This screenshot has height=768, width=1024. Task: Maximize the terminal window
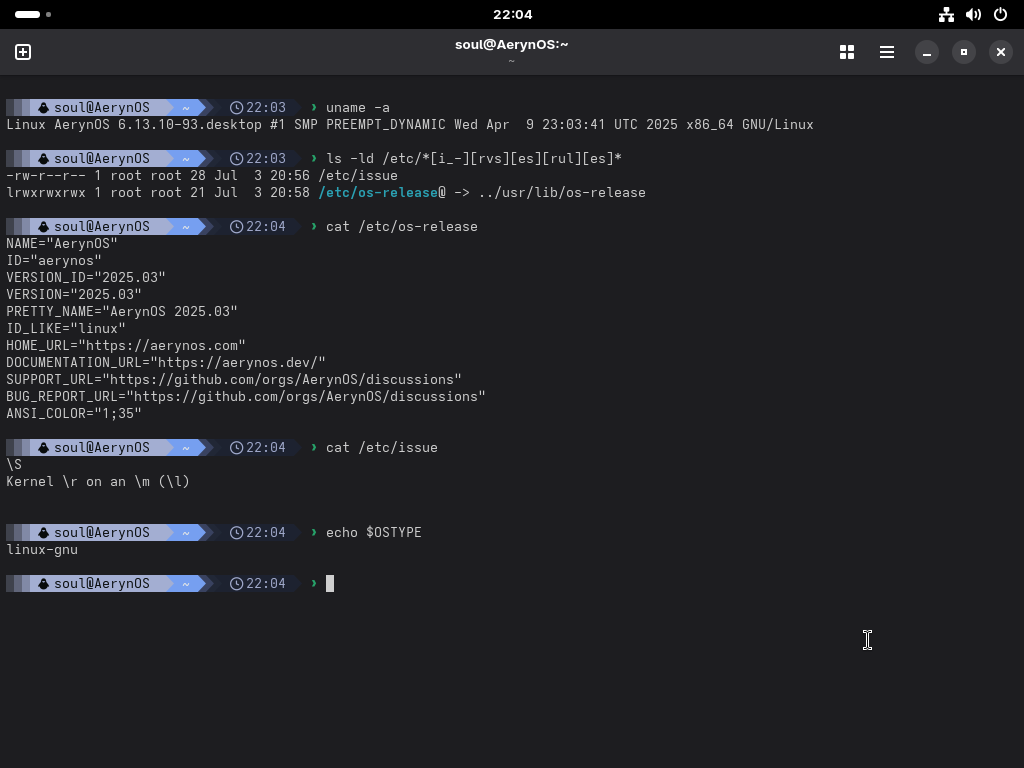(x=964, y=52)
